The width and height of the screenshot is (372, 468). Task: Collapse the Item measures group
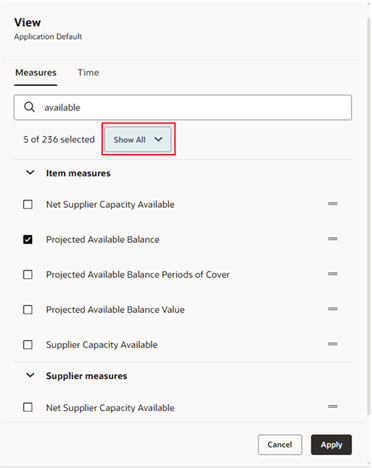pyautogui.click(x=30, y=173)
